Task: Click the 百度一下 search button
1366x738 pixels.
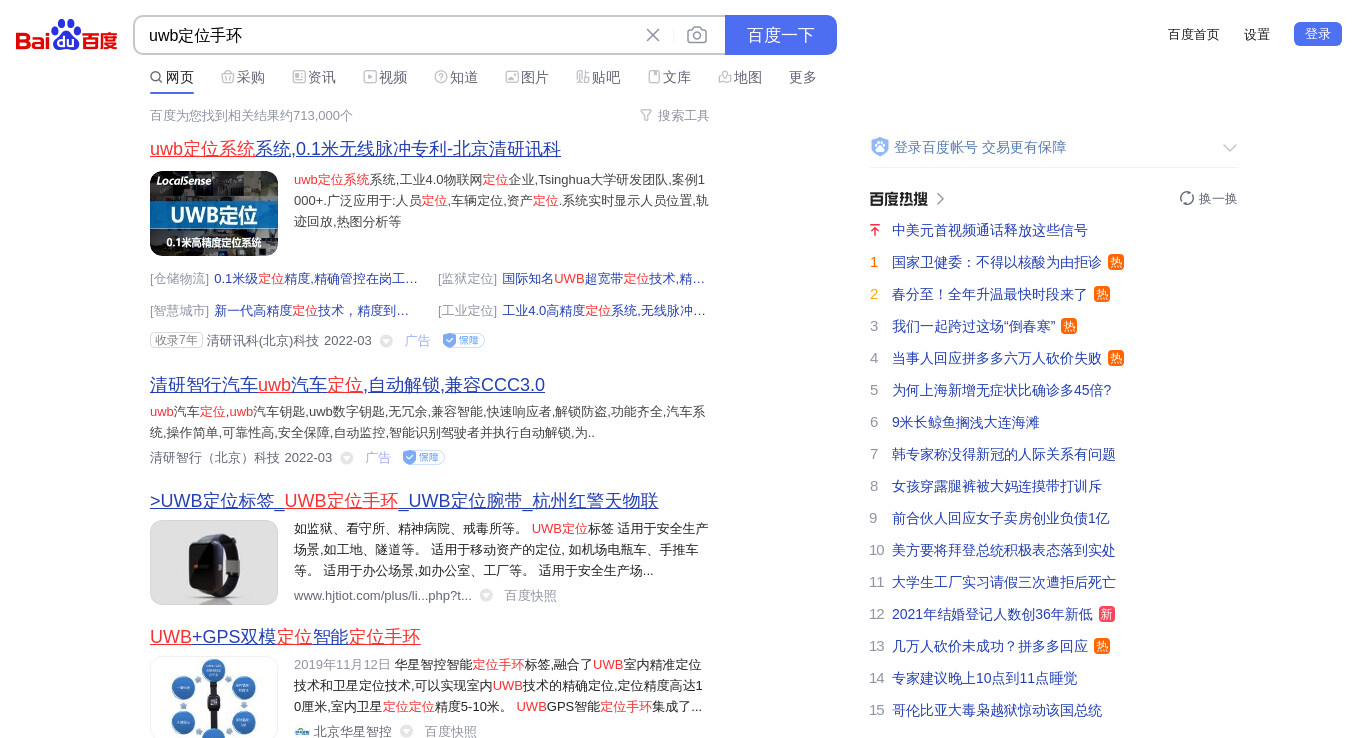Action: click(x=781, y=35)
